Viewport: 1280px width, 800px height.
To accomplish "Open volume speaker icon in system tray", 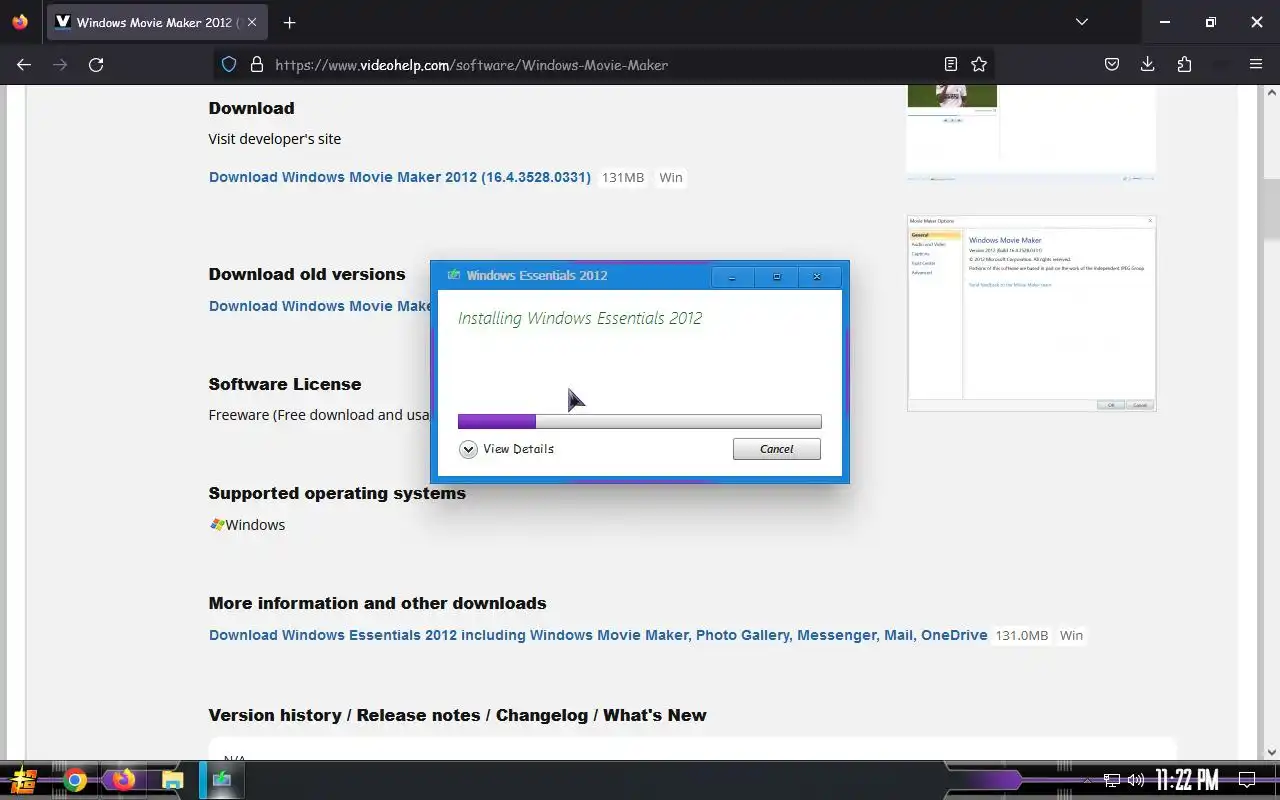I will (x=1135, y=780).
